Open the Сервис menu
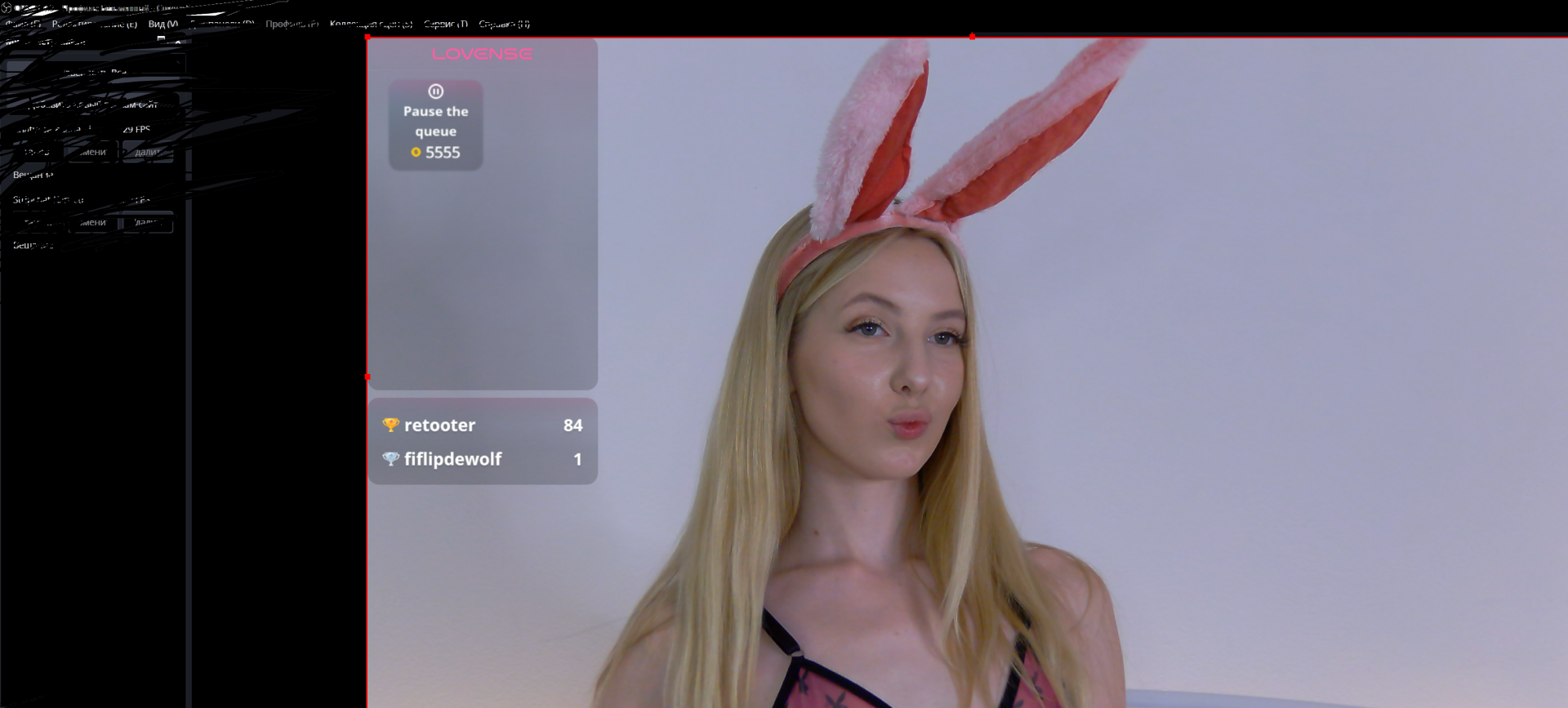Screen dimensions: 1568x708 (x=445, y=24)
